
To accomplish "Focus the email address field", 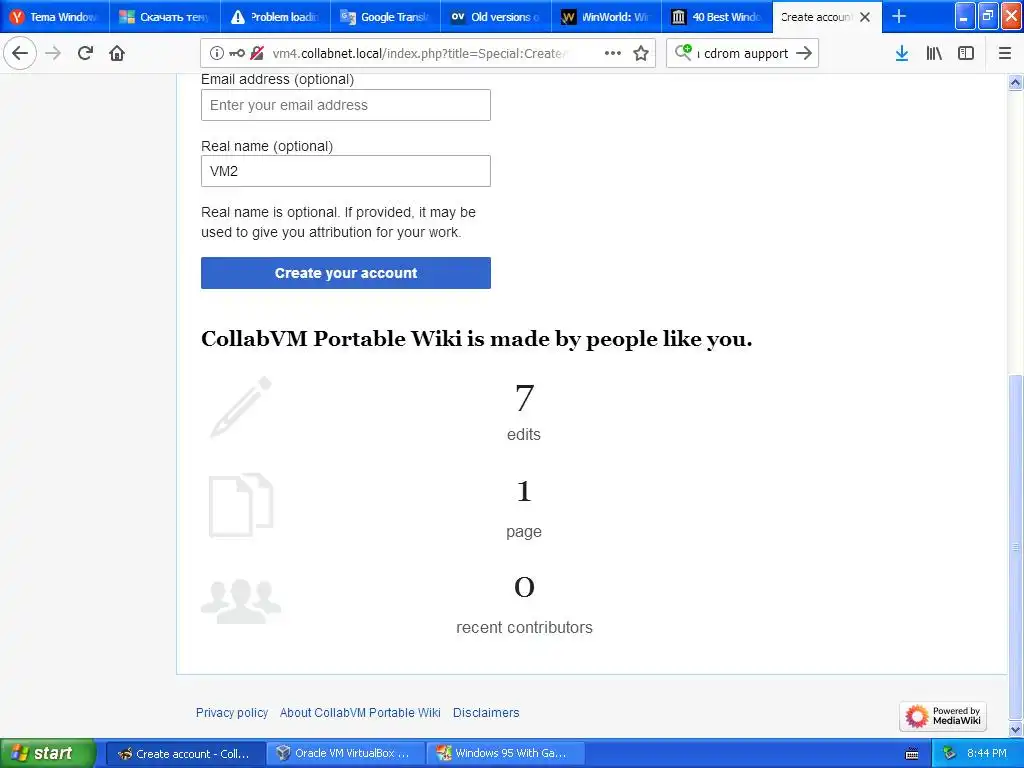I will (x=345, y=105).
